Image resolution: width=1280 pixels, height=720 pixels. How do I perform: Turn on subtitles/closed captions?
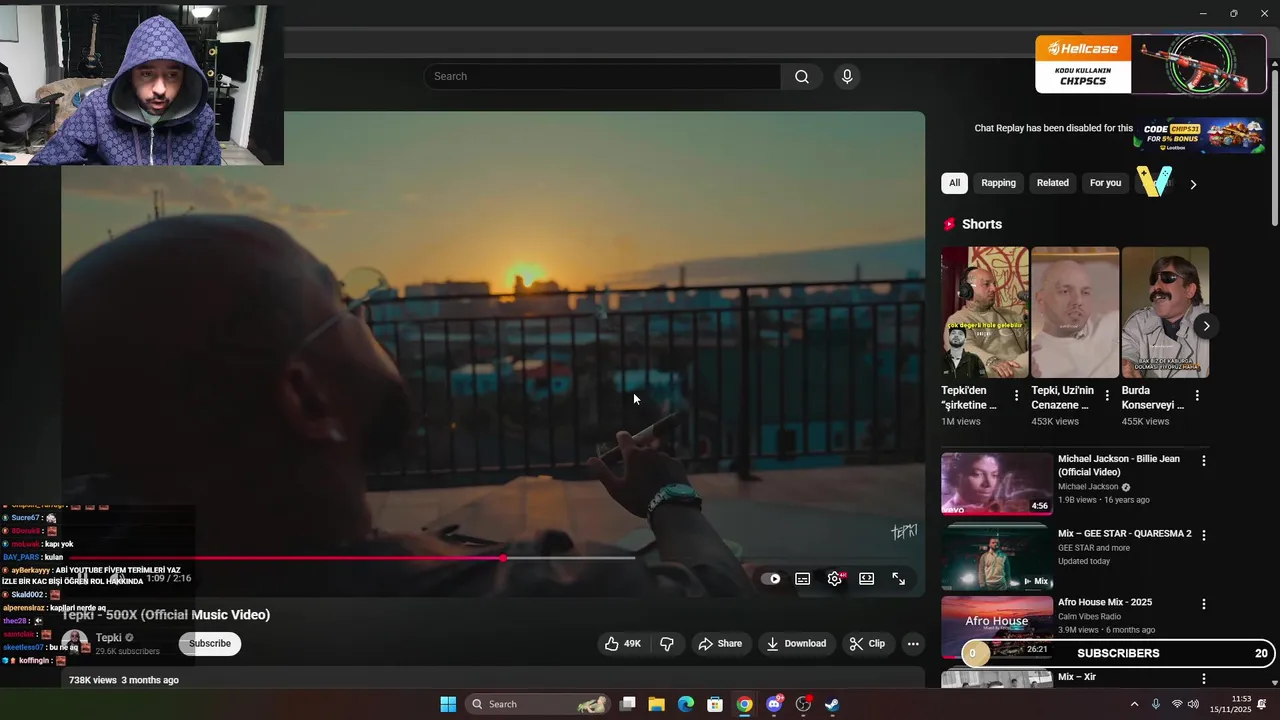802,579
